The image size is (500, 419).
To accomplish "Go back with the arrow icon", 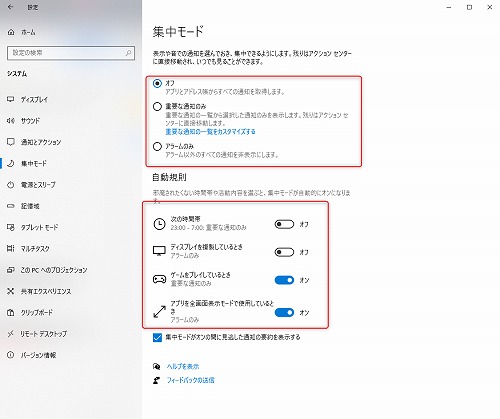I will coord(10,7).
